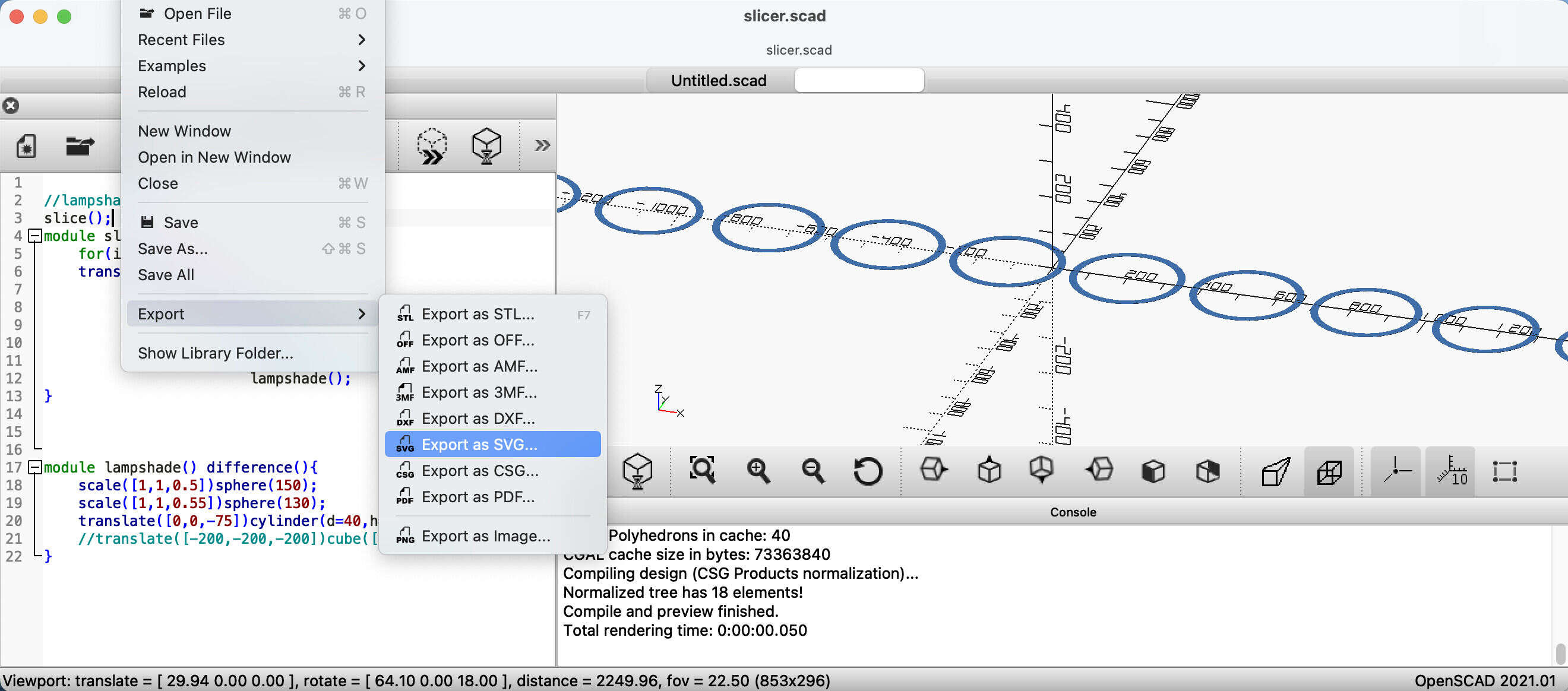Select Export as 3MF...

492,392
